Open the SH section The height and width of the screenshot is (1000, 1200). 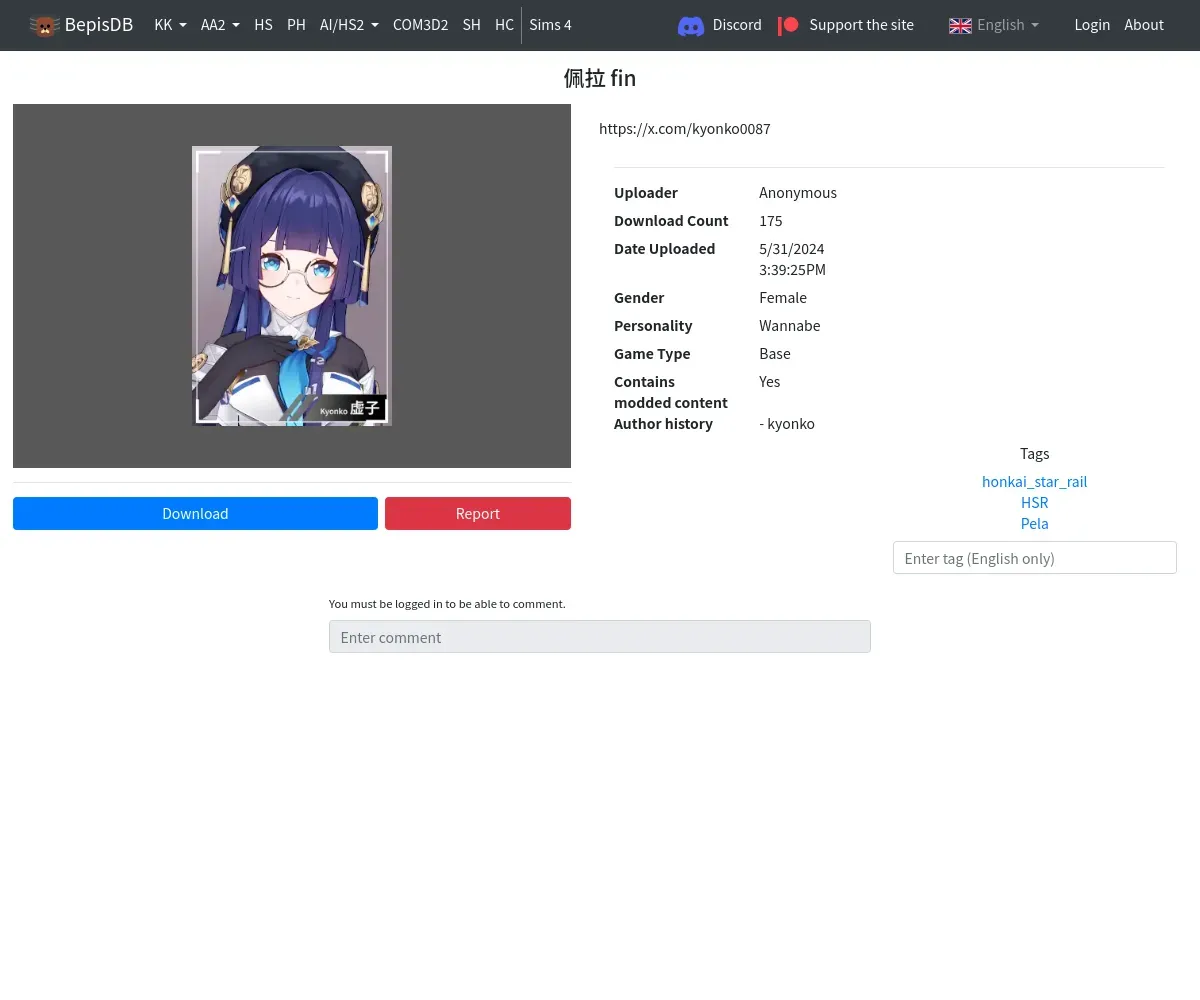click(471, 25)
